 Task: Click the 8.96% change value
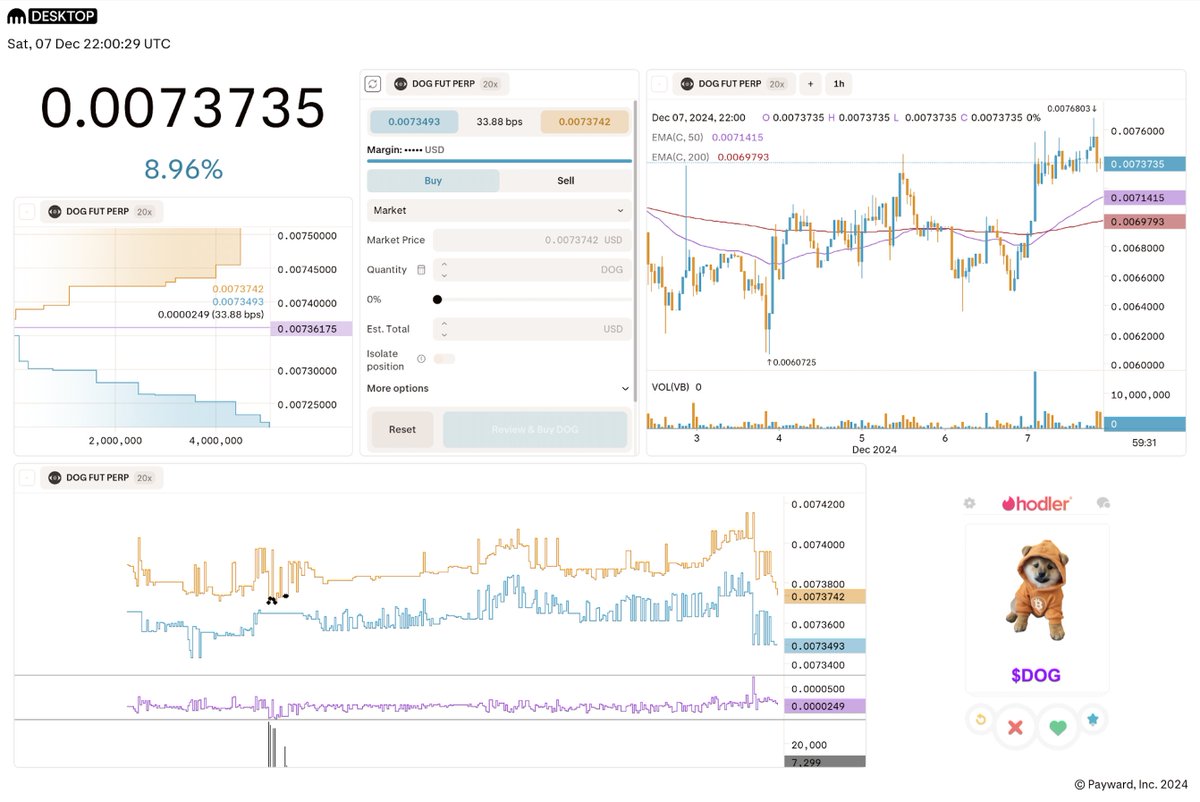pyautogui.click(x=183, y=169)
